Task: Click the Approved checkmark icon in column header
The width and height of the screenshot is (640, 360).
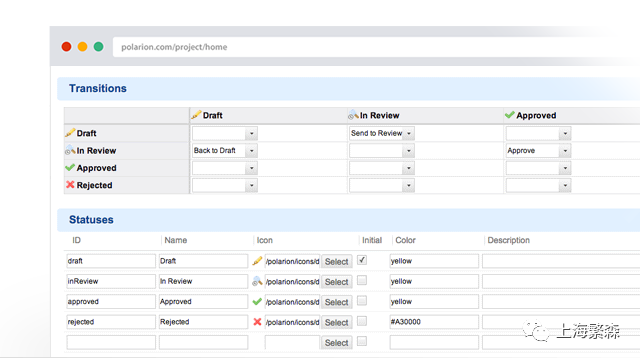Action: [x=509, y=115]
